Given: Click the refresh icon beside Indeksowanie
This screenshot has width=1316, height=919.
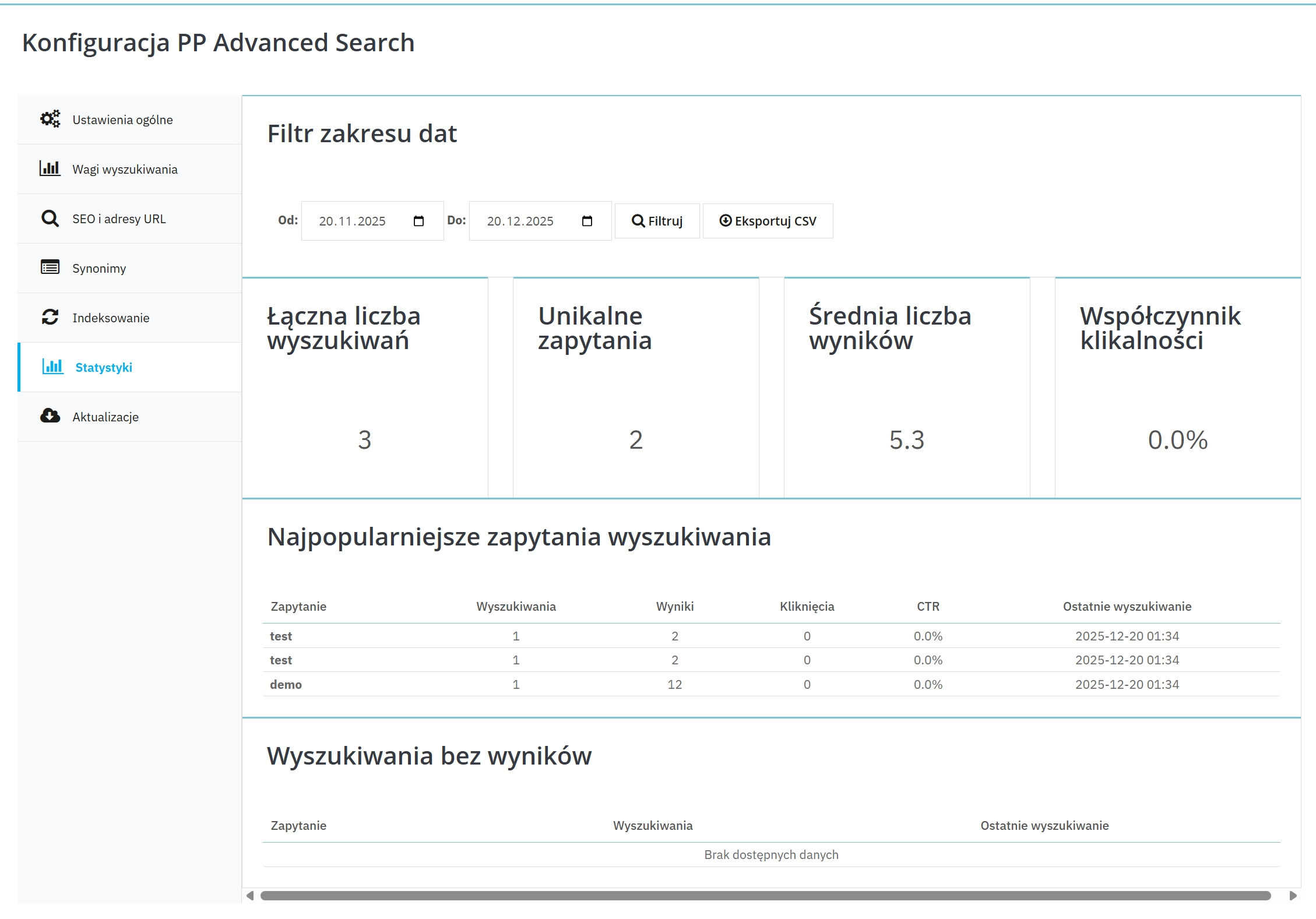Looking at the screenshot, I should tap(50, 317).
